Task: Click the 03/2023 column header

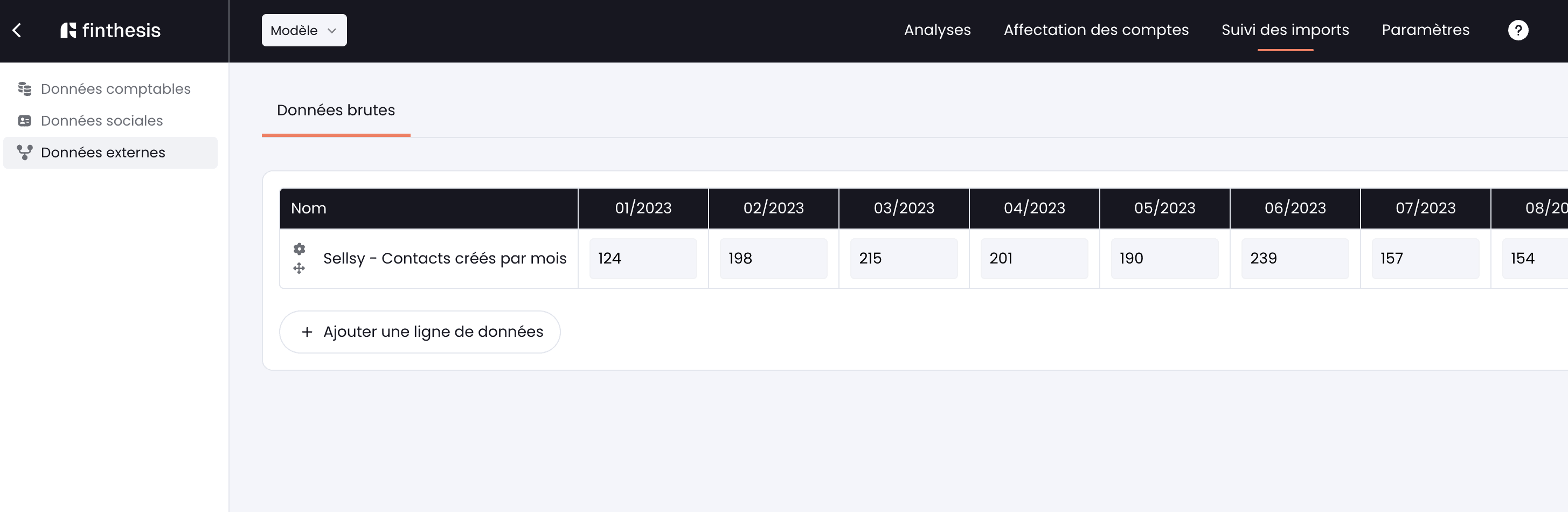Action: pyautogui.click(x=904, y=208)
